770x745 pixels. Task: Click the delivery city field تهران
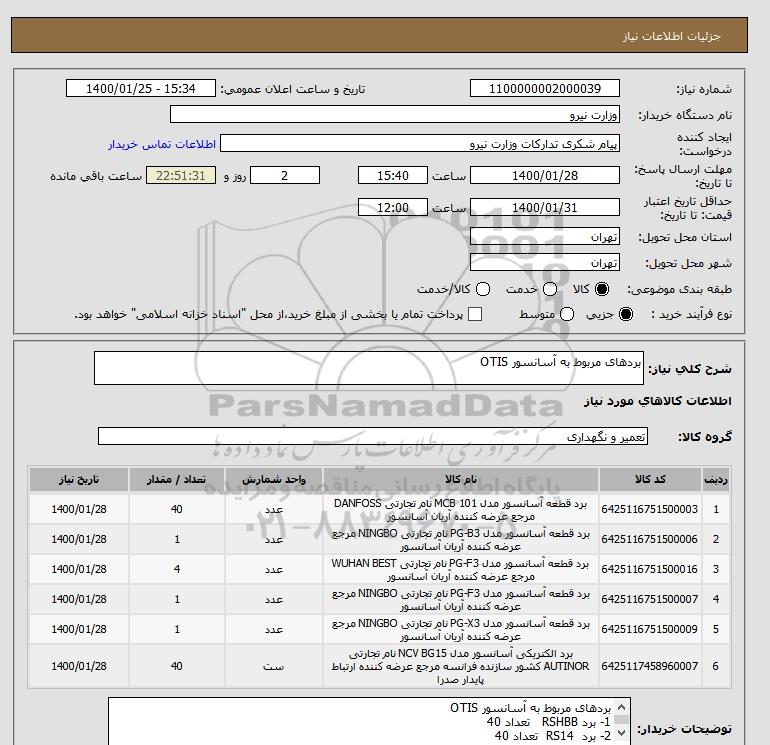[x=545, y=263]
